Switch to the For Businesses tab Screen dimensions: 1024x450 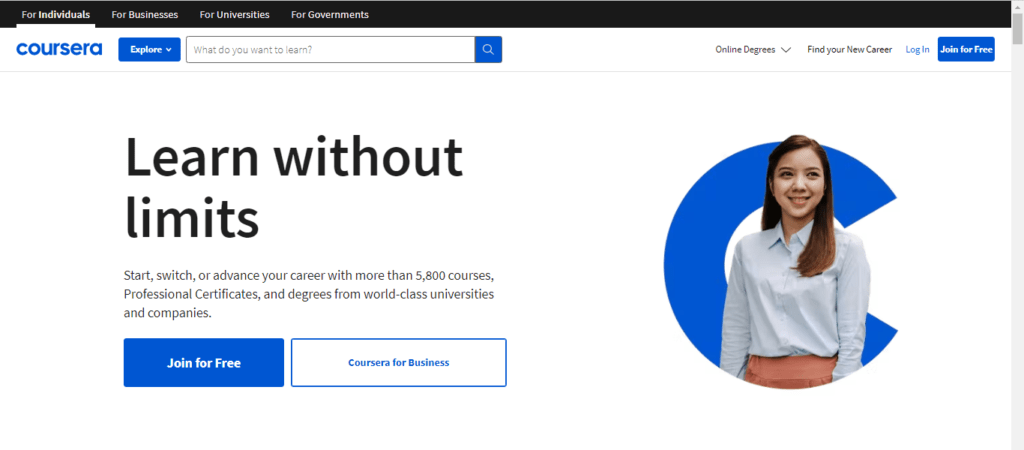pos(144,14)
